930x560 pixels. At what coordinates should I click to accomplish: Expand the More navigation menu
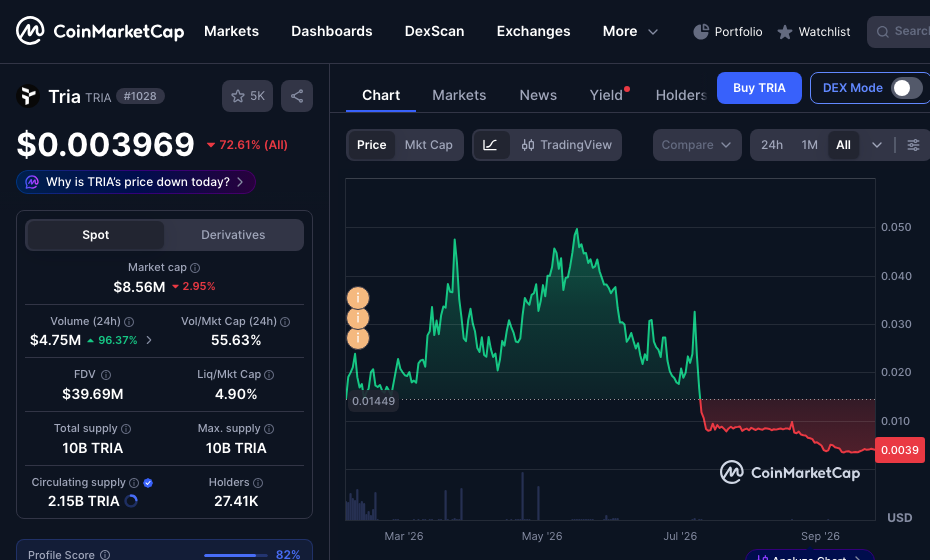tap(630, 31)
